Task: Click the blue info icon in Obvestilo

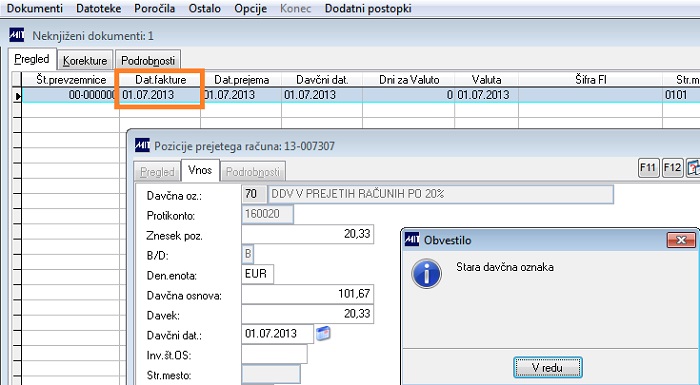Action: 426,273
